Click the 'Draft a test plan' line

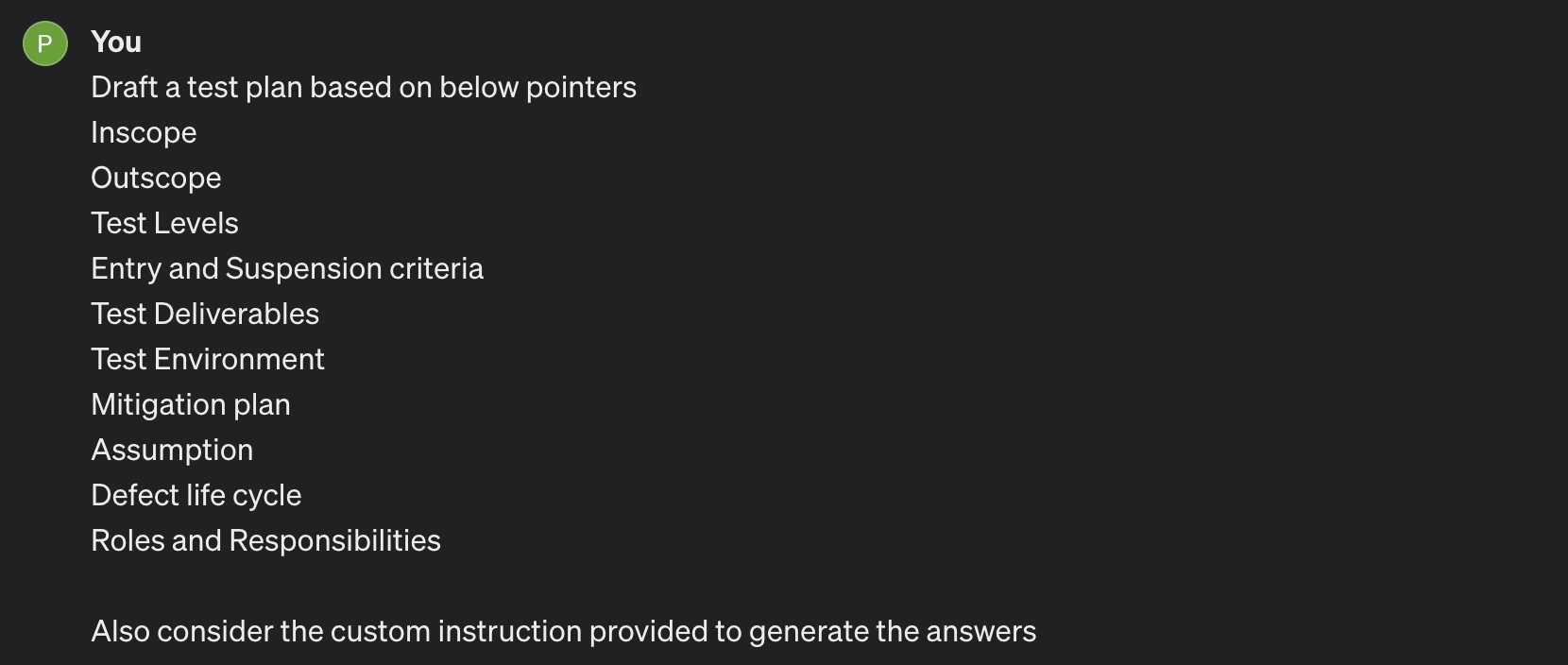tap(364, 87)
